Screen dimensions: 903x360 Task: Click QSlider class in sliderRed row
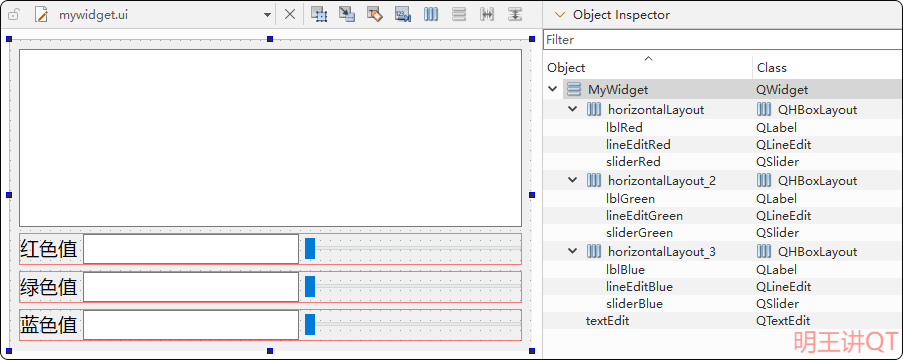click(x=777, y=162)
